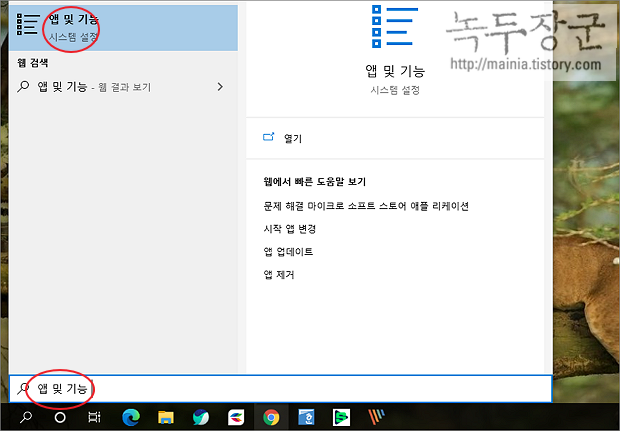Select 앱 및 기능 웹 결과 보기 web search row
The width and height of the screenshot is (620, 431).
[x=123, y=87]
